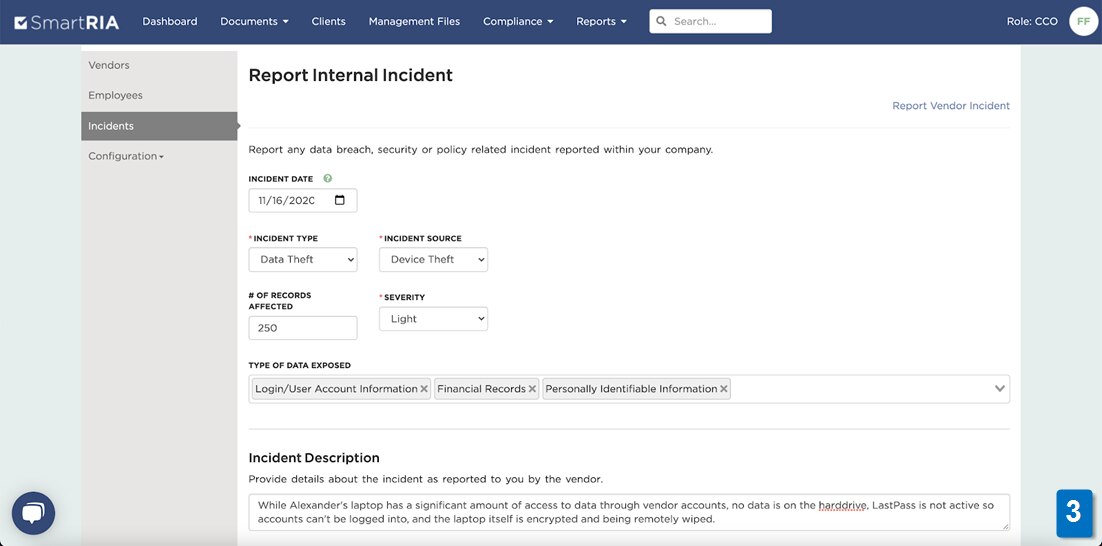This screenshot has height=546, width=1102.
Task: Click the search magnifier icon
Action: 661,22
